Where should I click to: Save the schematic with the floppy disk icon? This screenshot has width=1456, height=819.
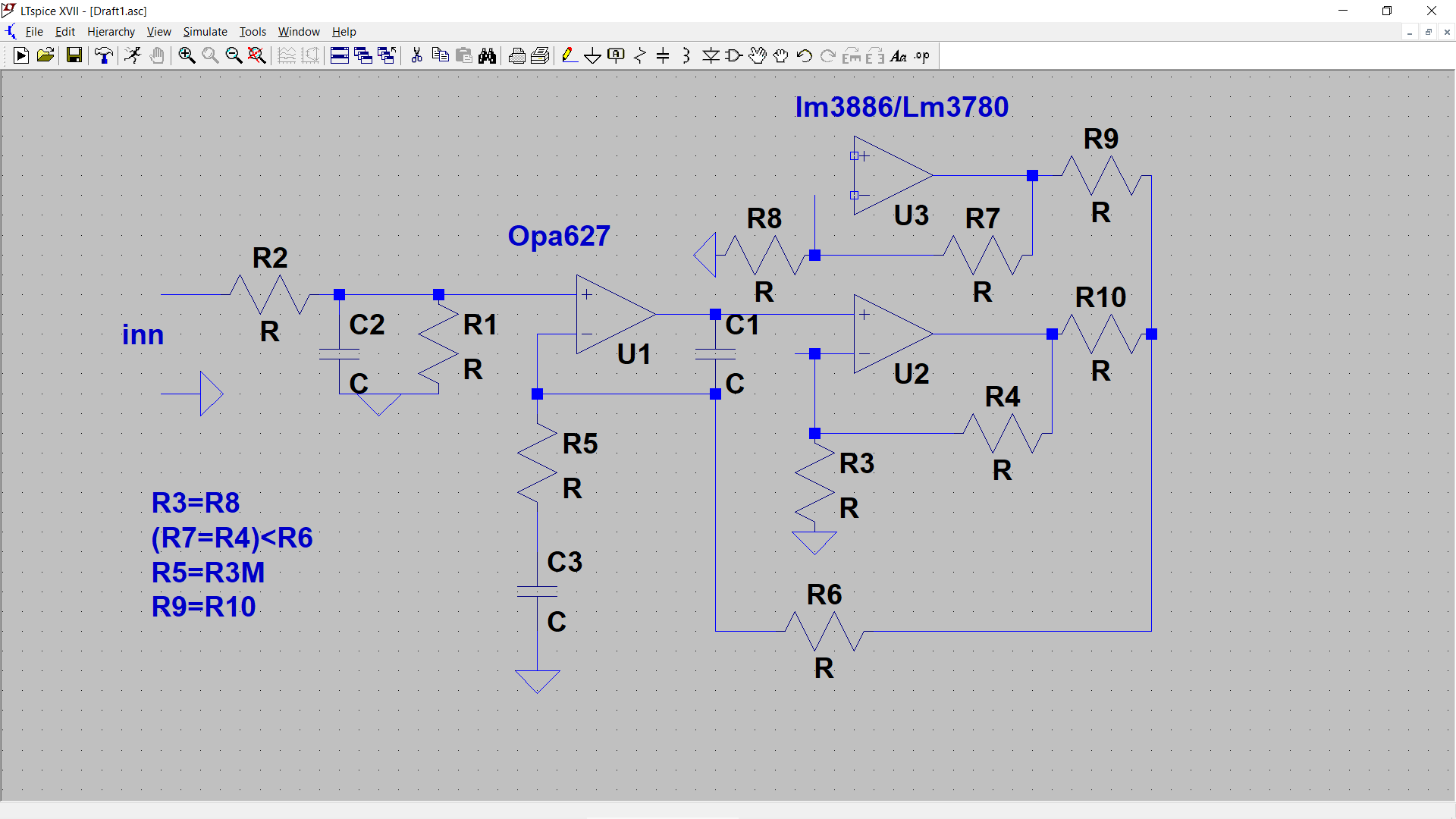pyautogui.click(x=74, y=55)
